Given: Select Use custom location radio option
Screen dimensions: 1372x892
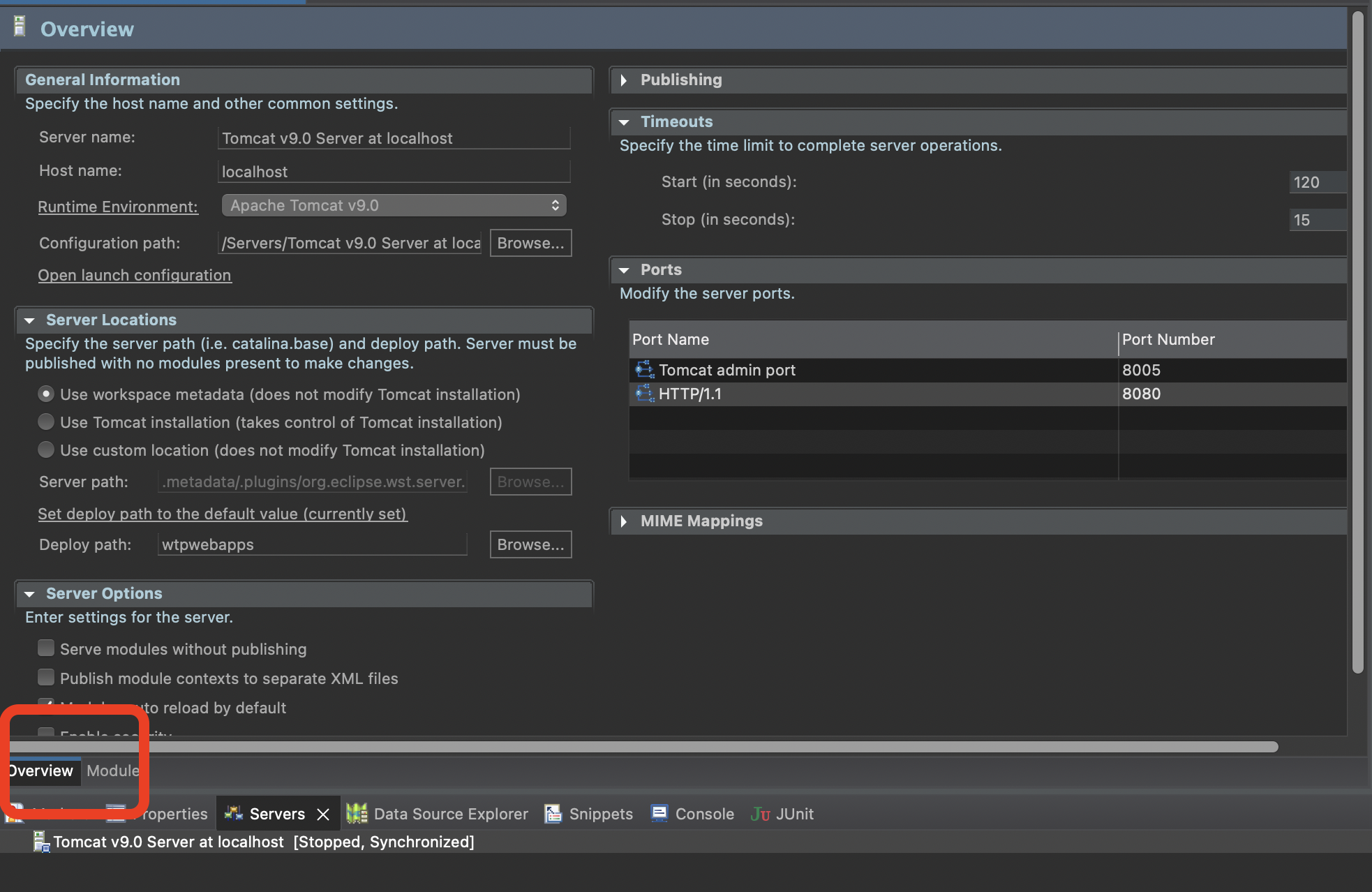Looking at the screenshot, I should point(46,450).
